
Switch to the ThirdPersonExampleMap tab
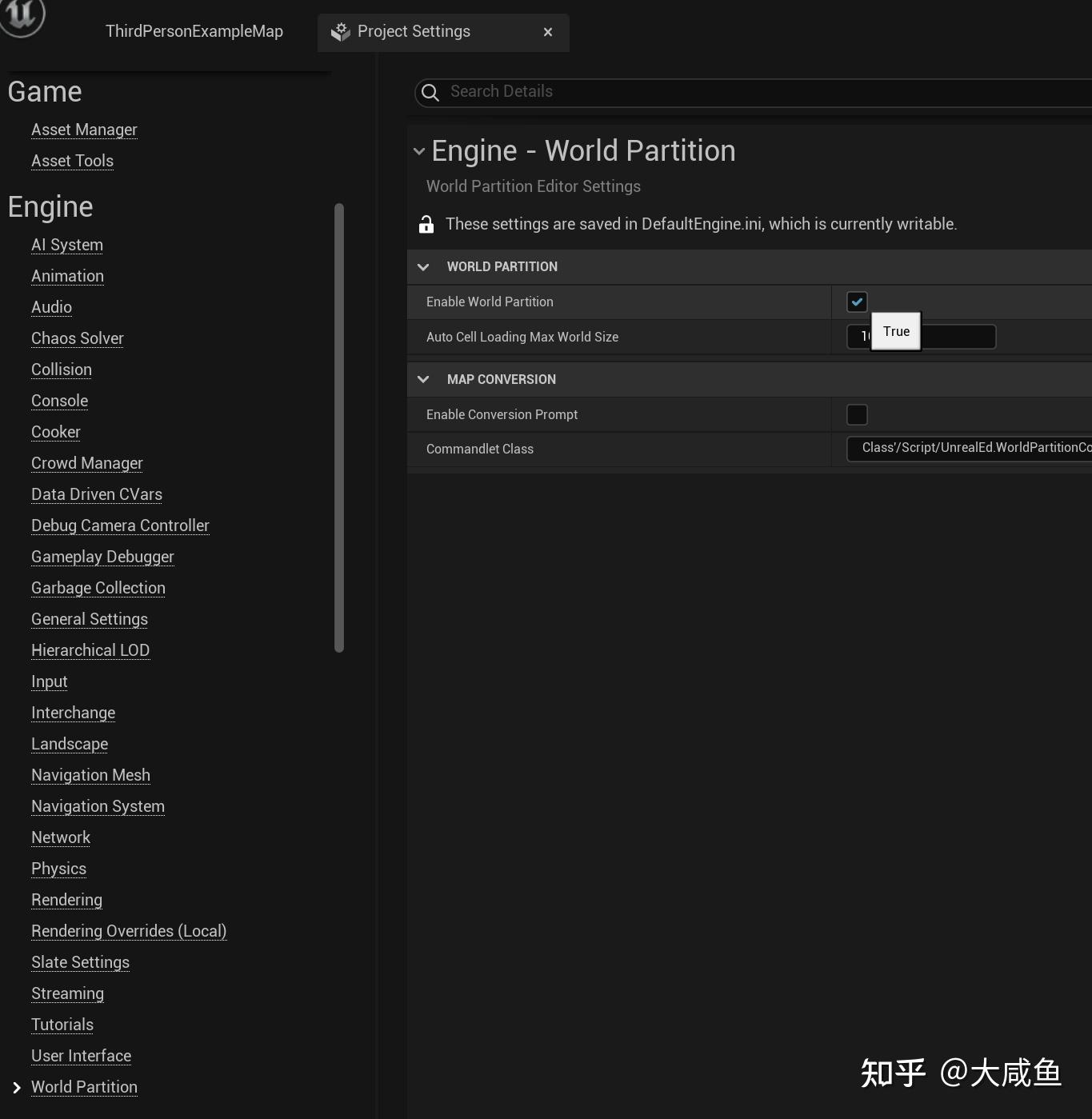click(x=194, y=31)
